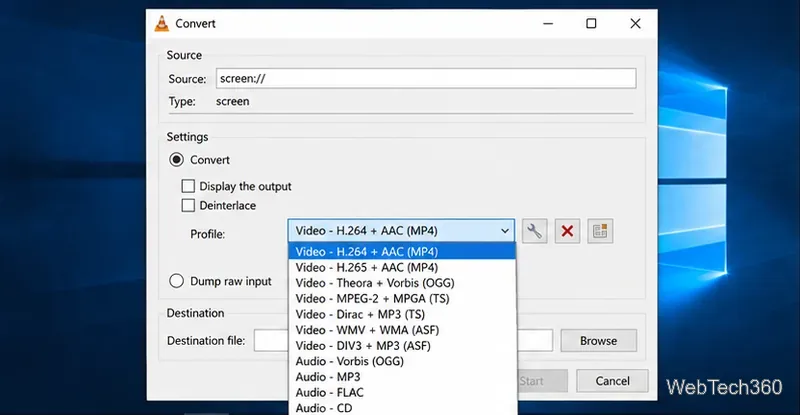Choose Video - Dirac + MP3 (TS) option
800x415 pixels.
402,314
